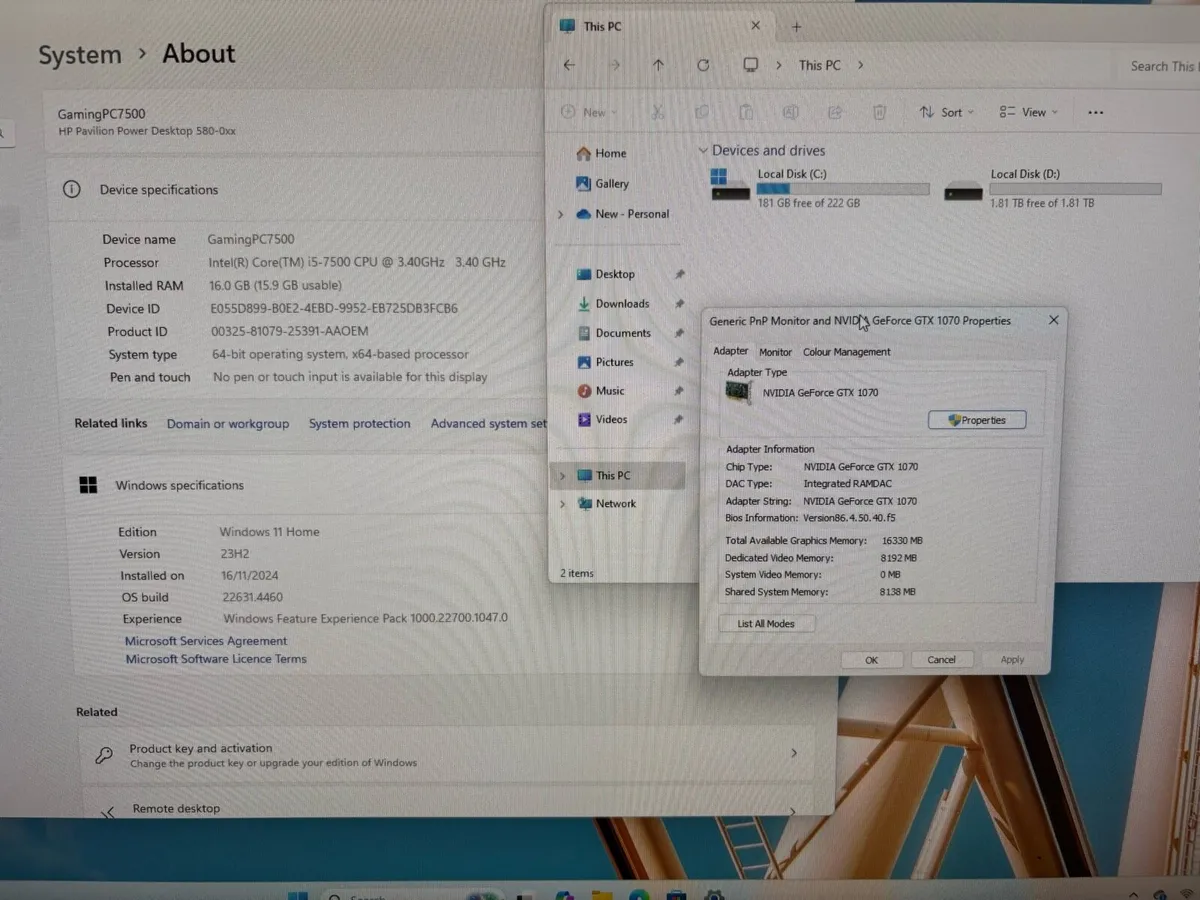Click the adapter Properties button
The width and height of the screenshot is (1200, 900).
[976, 420]
